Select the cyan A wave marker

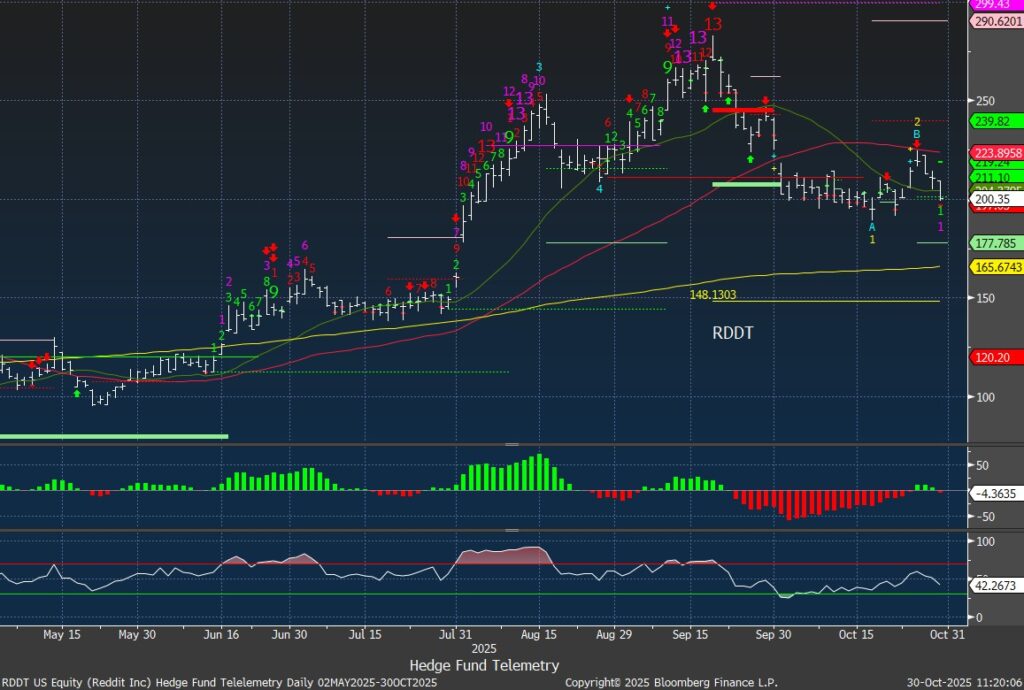(x=872, y=227)
